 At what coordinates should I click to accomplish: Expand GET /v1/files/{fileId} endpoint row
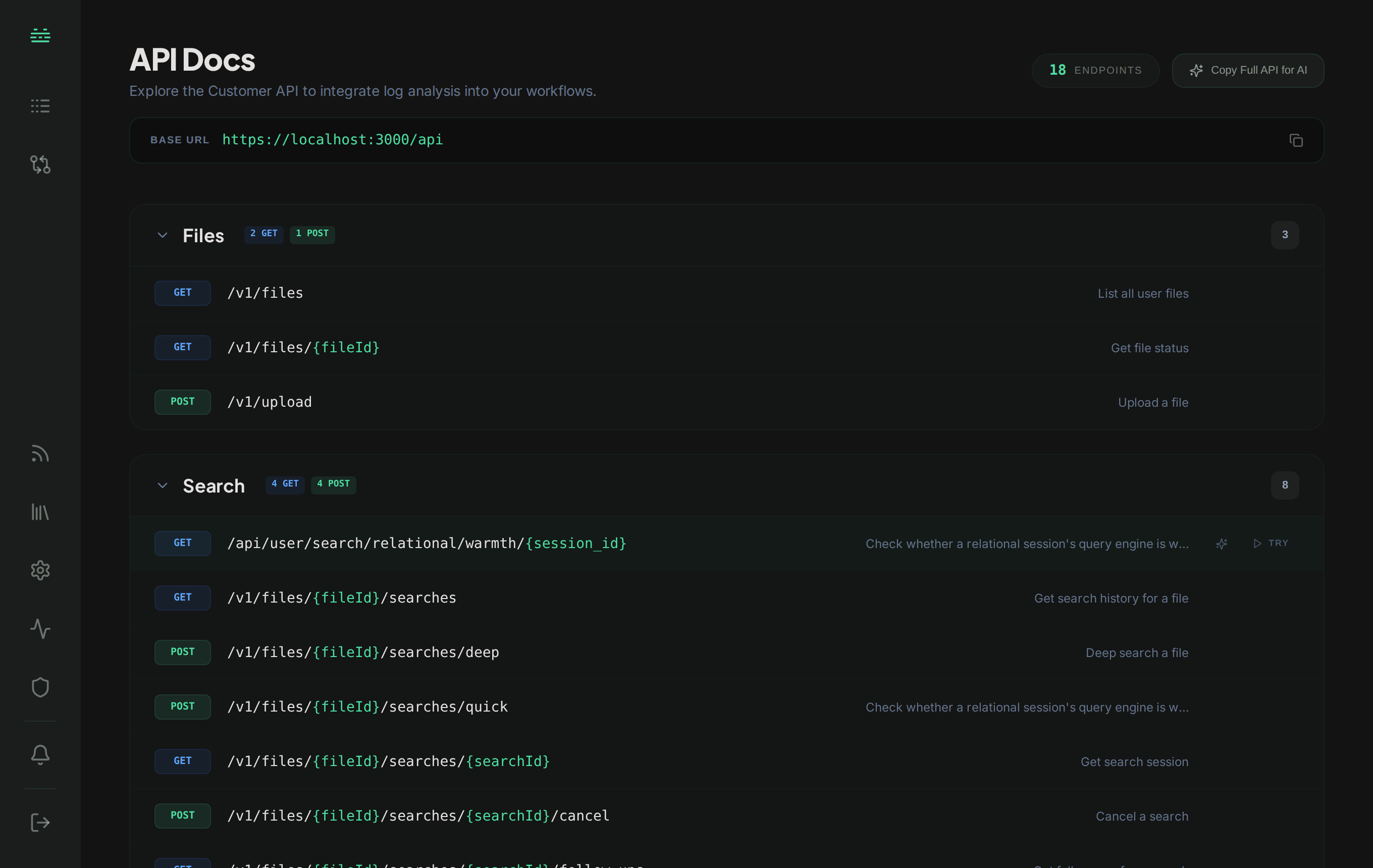tap(726, 348)
